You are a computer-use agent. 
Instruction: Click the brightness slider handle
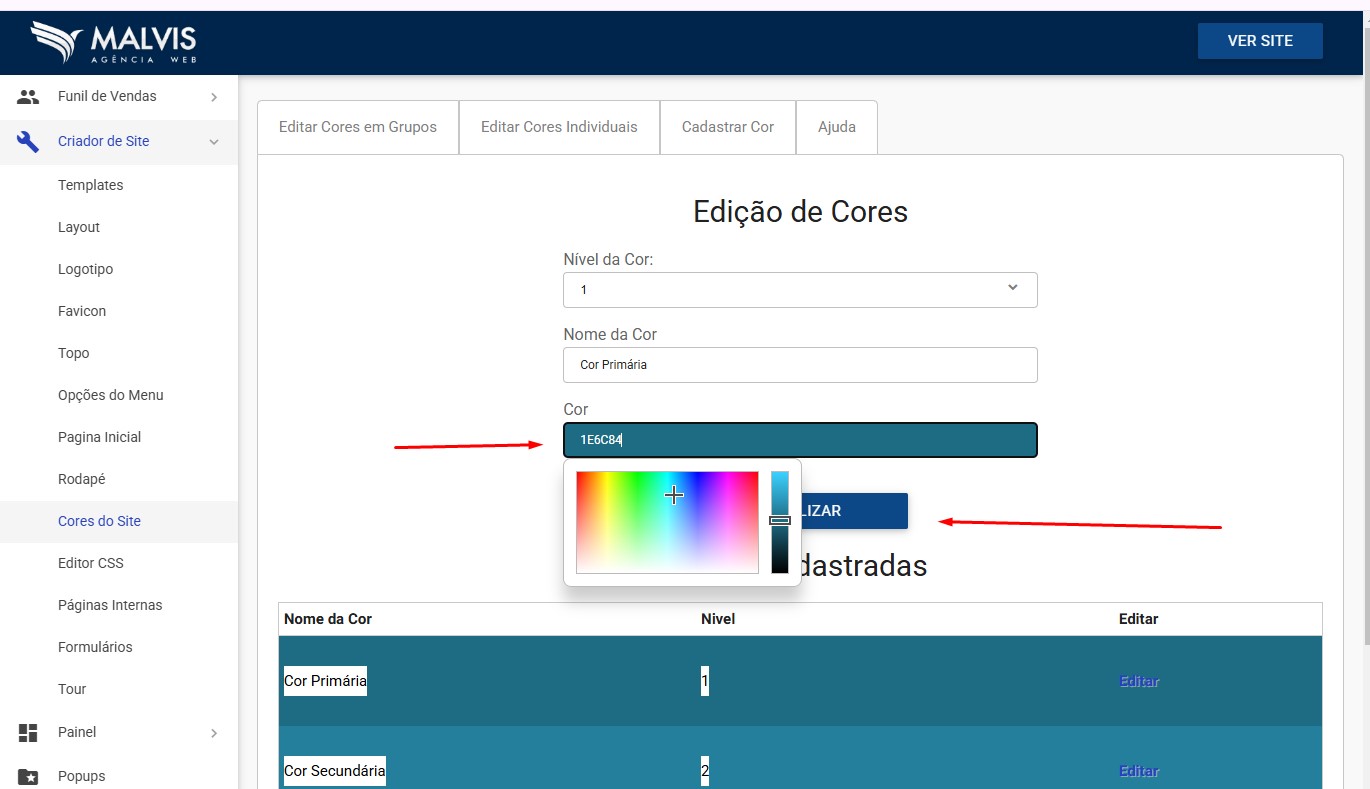pyautogui.click(x=780, y=520)
